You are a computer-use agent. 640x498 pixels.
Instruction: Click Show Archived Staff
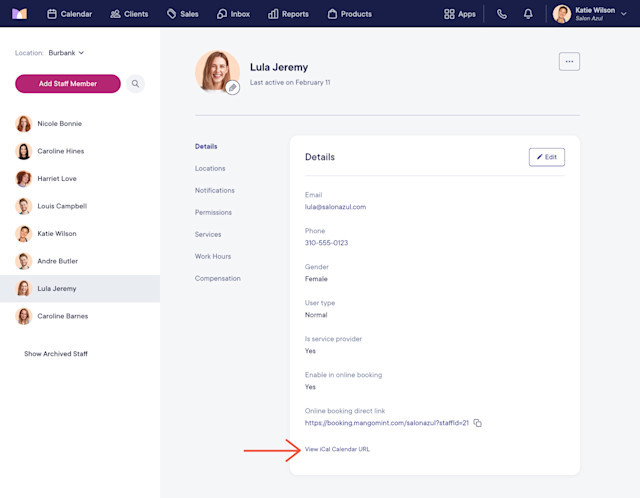[56, 353]
